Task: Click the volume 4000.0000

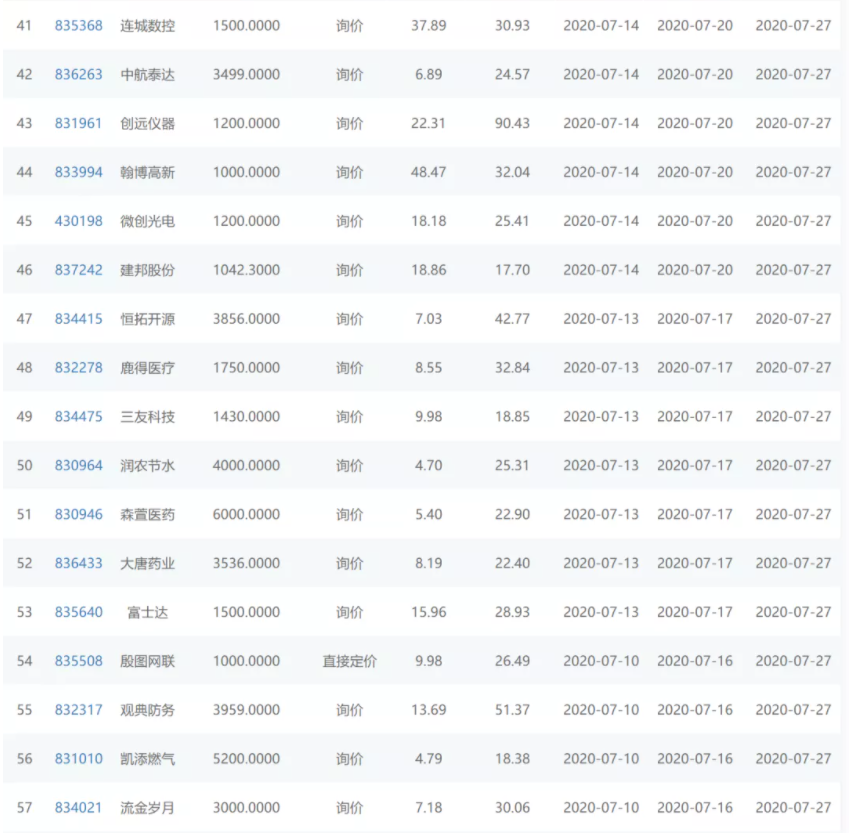Action: (246, 465)
